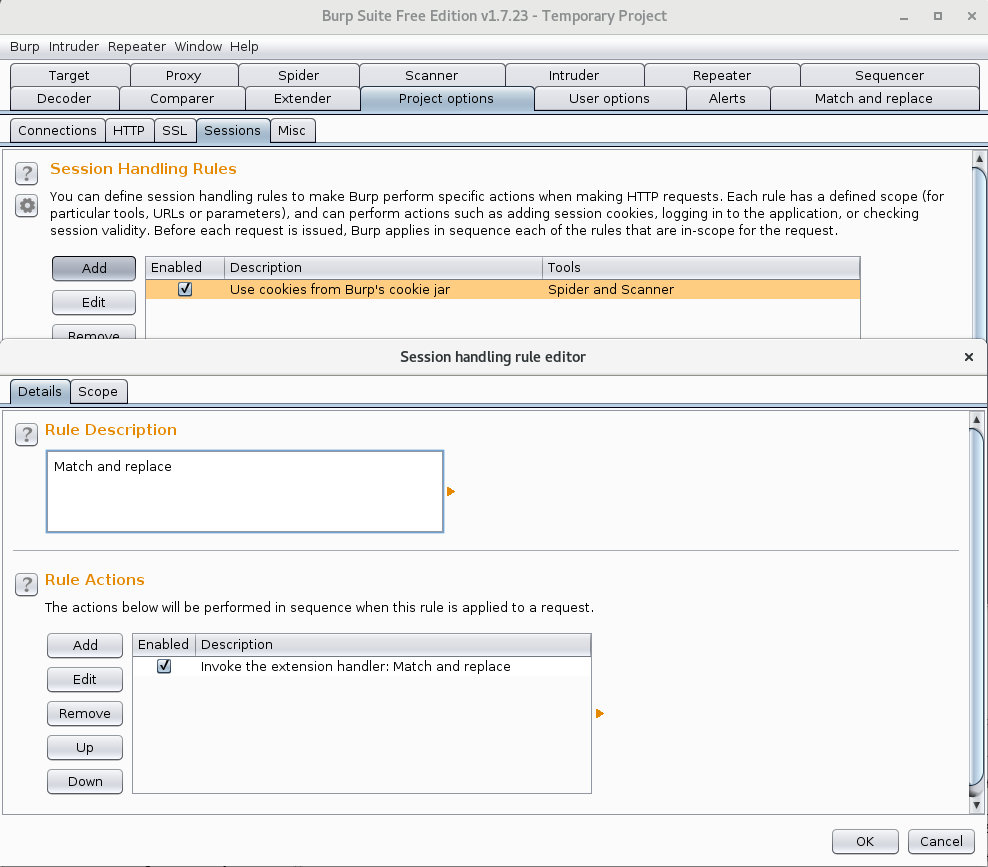Click Add button under Rule Actions
The height and width of the screenshot is (867, 988).
(x=85, y=645)
